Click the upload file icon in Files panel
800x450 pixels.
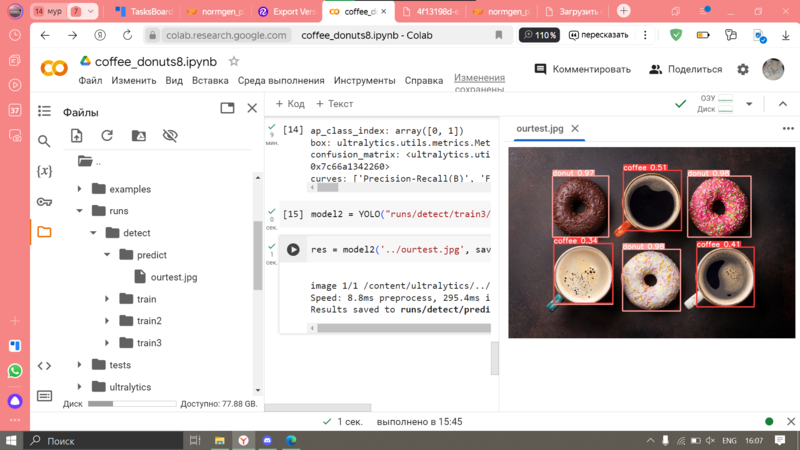pyautogui.click(x=77, y=136)
